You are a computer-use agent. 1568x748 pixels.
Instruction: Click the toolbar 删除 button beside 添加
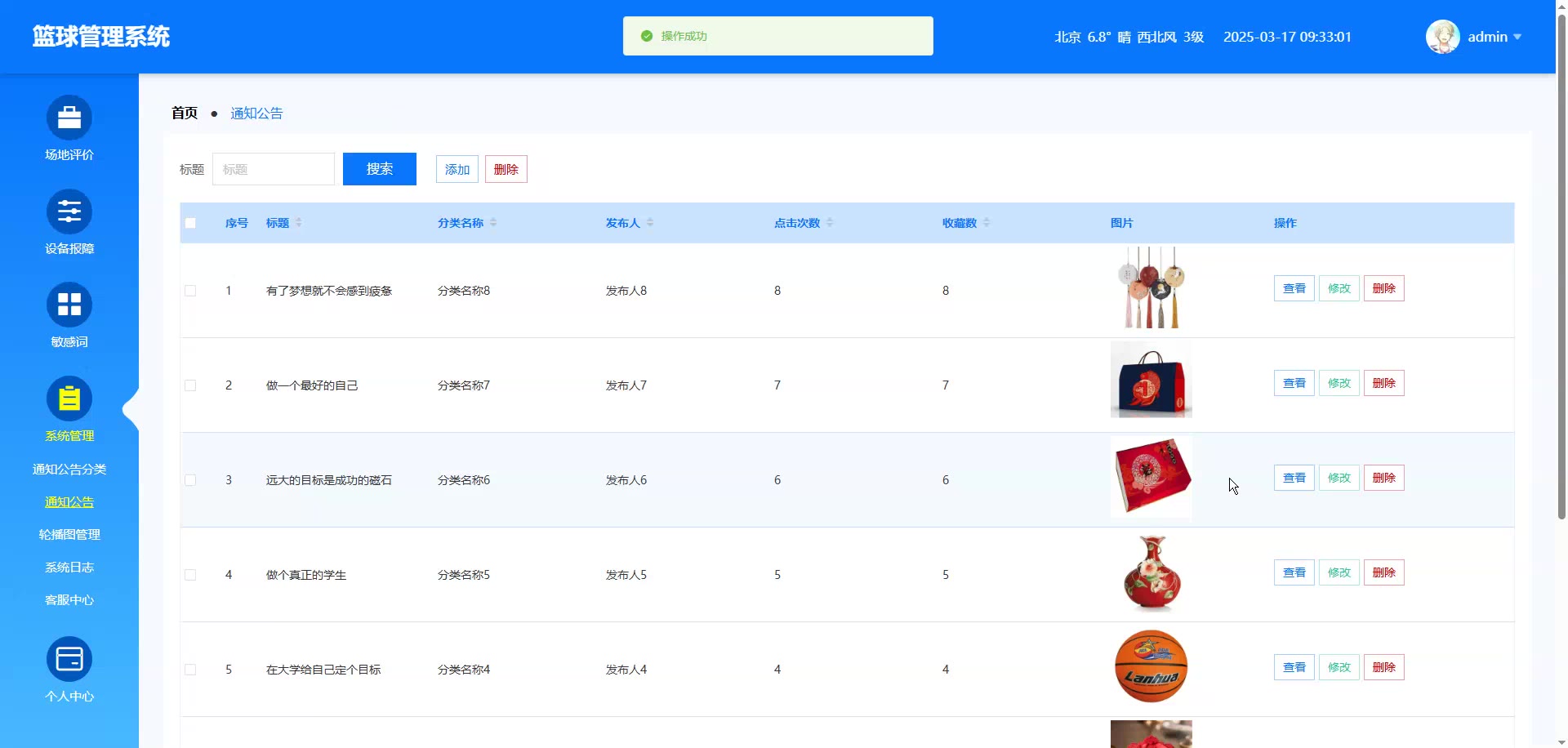[x=506, y=169]
